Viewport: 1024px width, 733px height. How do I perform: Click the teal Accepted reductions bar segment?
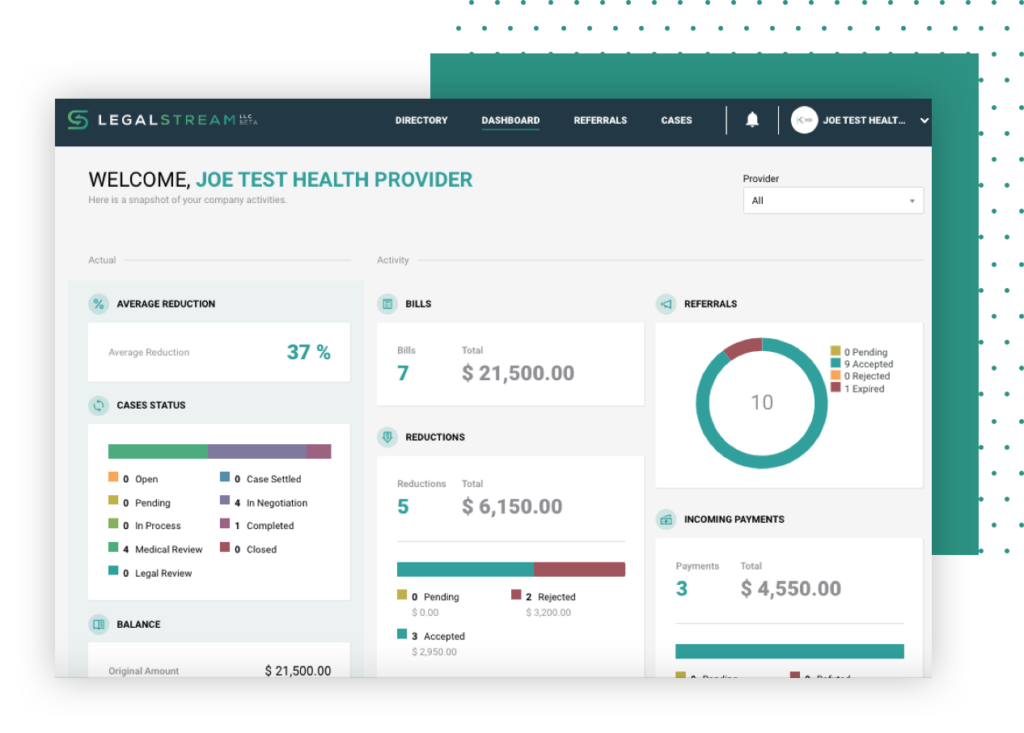[466, 569]
